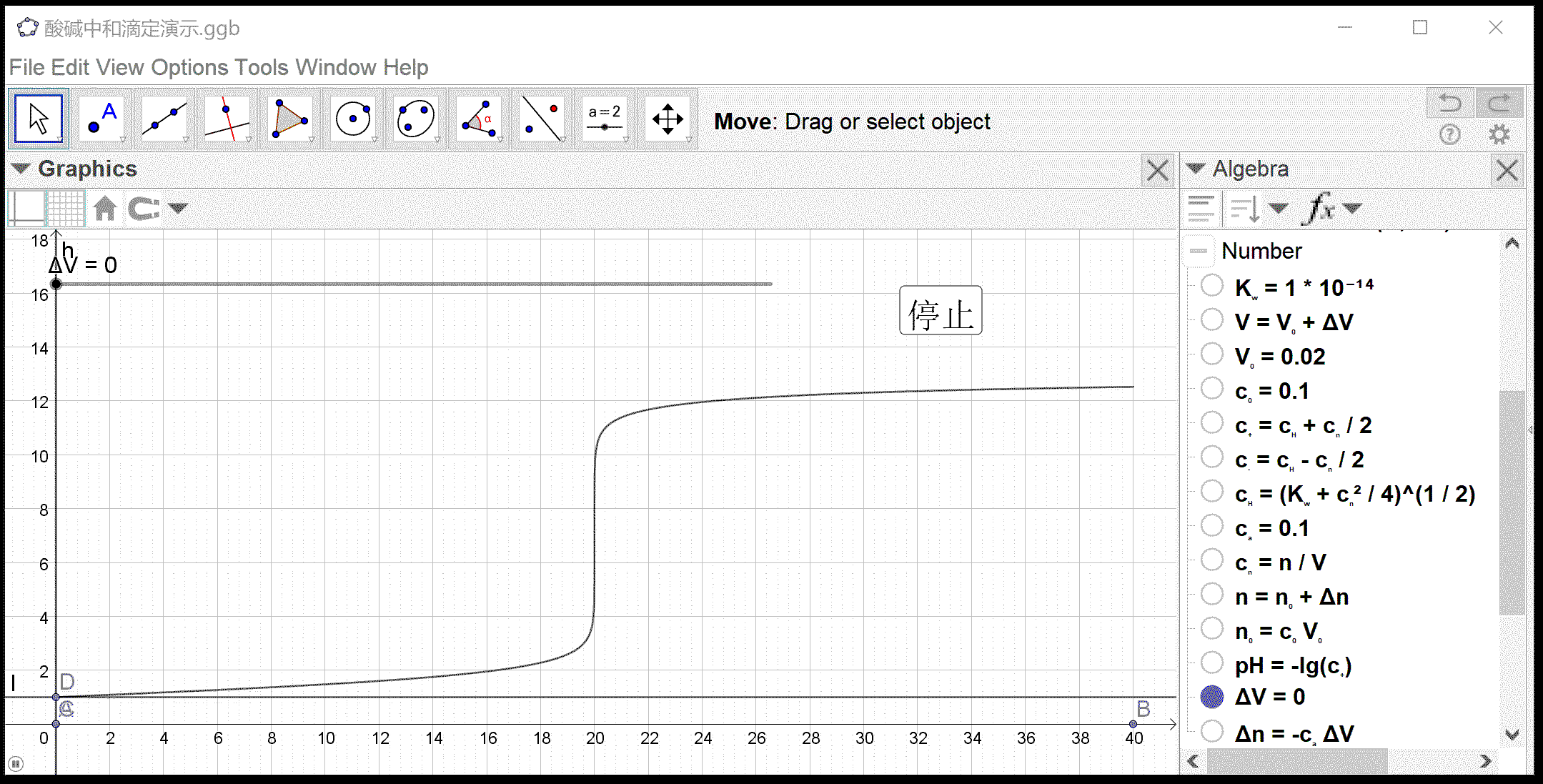This screenshot has width=1543, height=784.
Task: Select the Move arrow tool
Action: tap(39, 119)
